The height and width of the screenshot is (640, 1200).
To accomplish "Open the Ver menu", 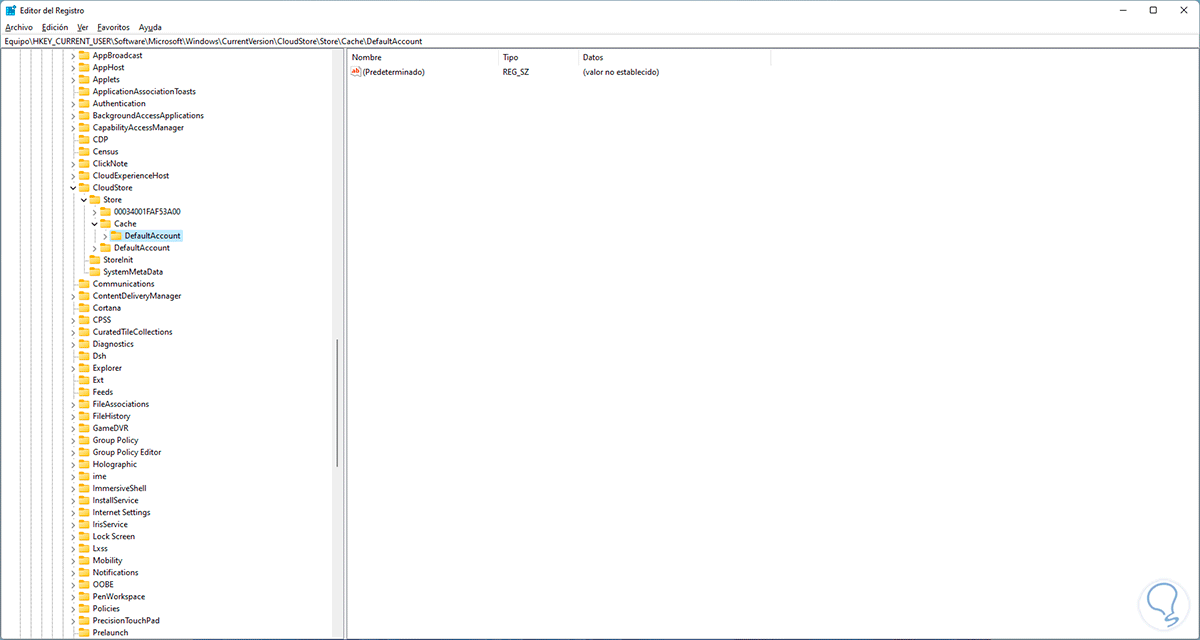I will click(82, 27).
